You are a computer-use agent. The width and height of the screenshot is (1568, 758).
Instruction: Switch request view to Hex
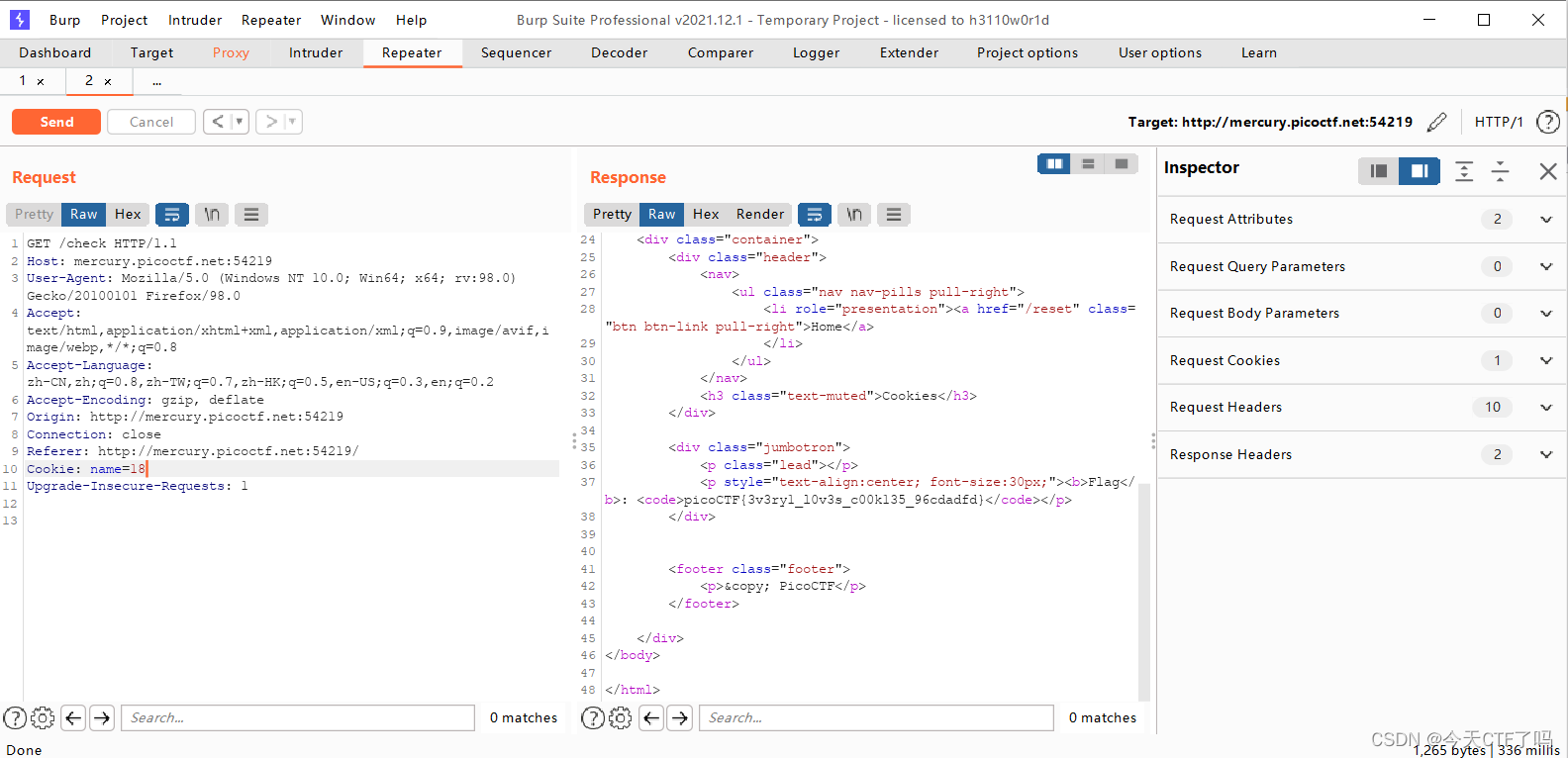(128, 214)
